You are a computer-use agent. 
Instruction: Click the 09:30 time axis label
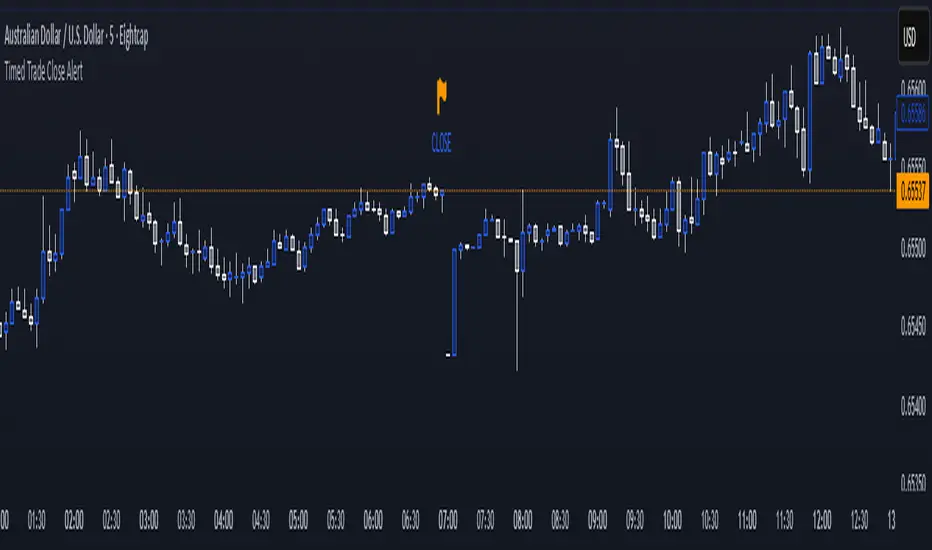(x=635, y=520)
